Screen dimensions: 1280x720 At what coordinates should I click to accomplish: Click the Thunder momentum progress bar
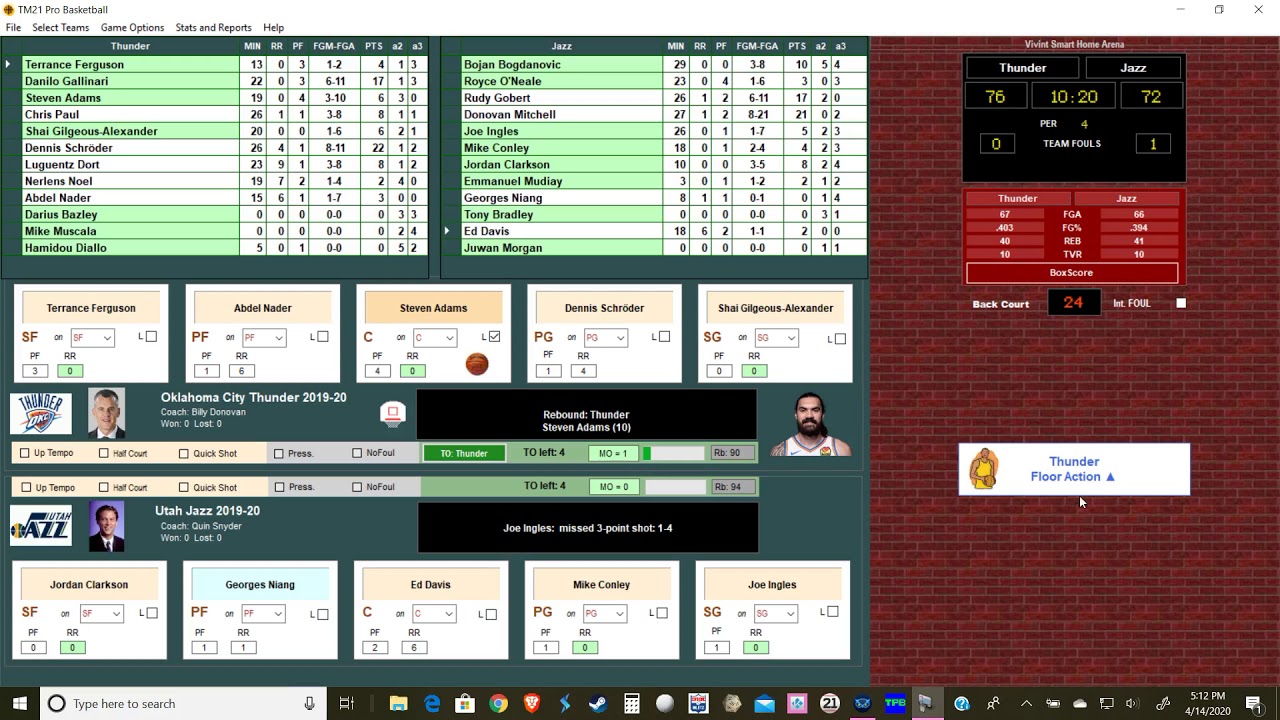pos(675,454)
